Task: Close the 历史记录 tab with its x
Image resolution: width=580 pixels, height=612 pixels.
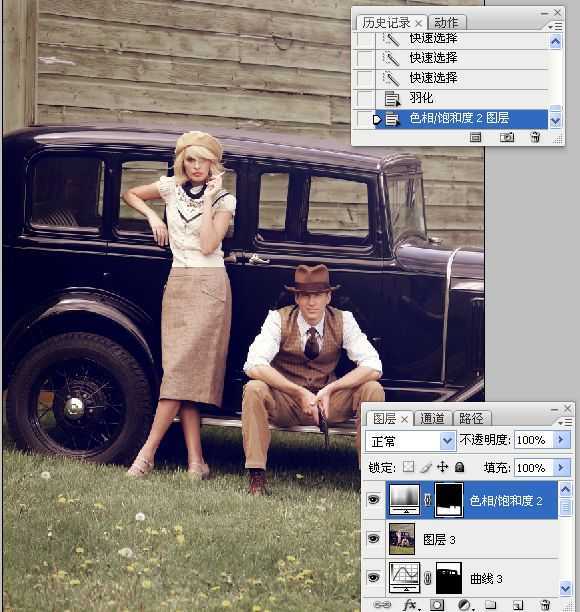Action: click(x=418, y=23)
